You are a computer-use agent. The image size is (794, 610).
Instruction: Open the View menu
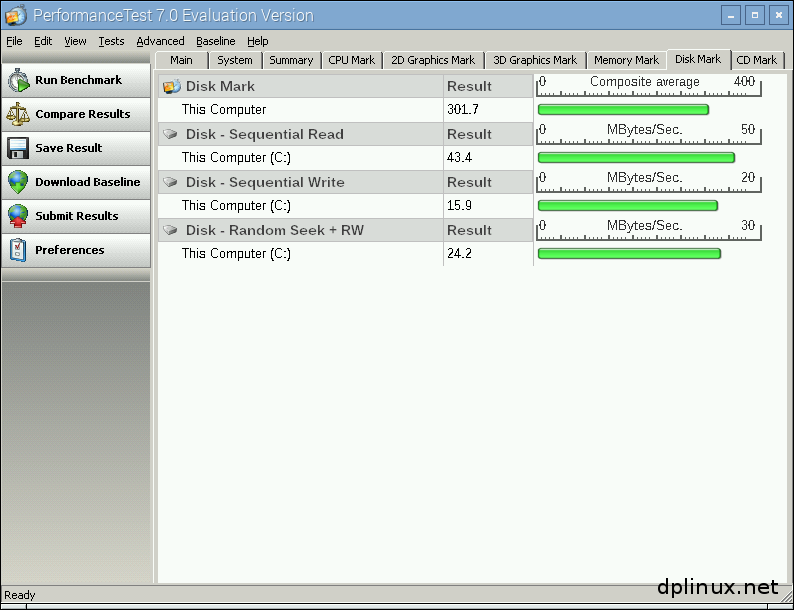[x=75, y=41]
